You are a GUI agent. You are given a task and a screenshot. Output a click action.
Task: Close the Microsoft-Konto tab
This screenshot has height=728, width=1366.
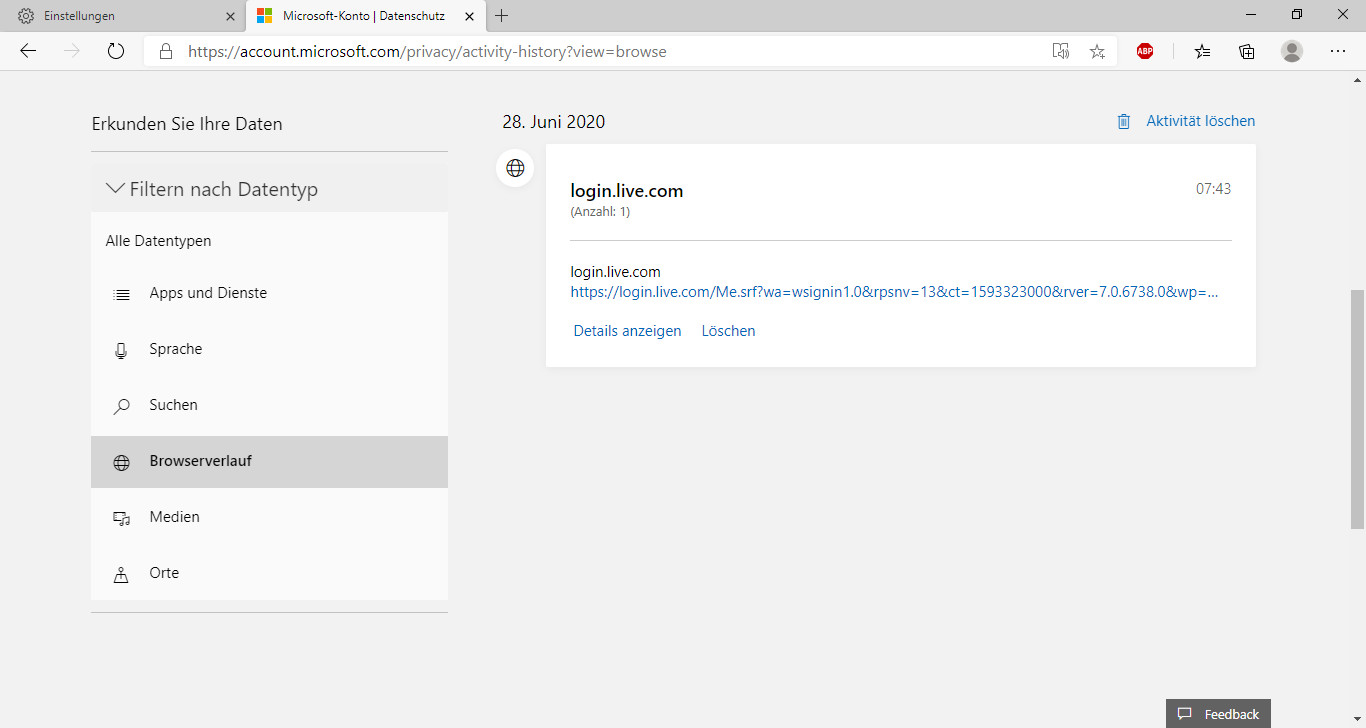point(469,16)
